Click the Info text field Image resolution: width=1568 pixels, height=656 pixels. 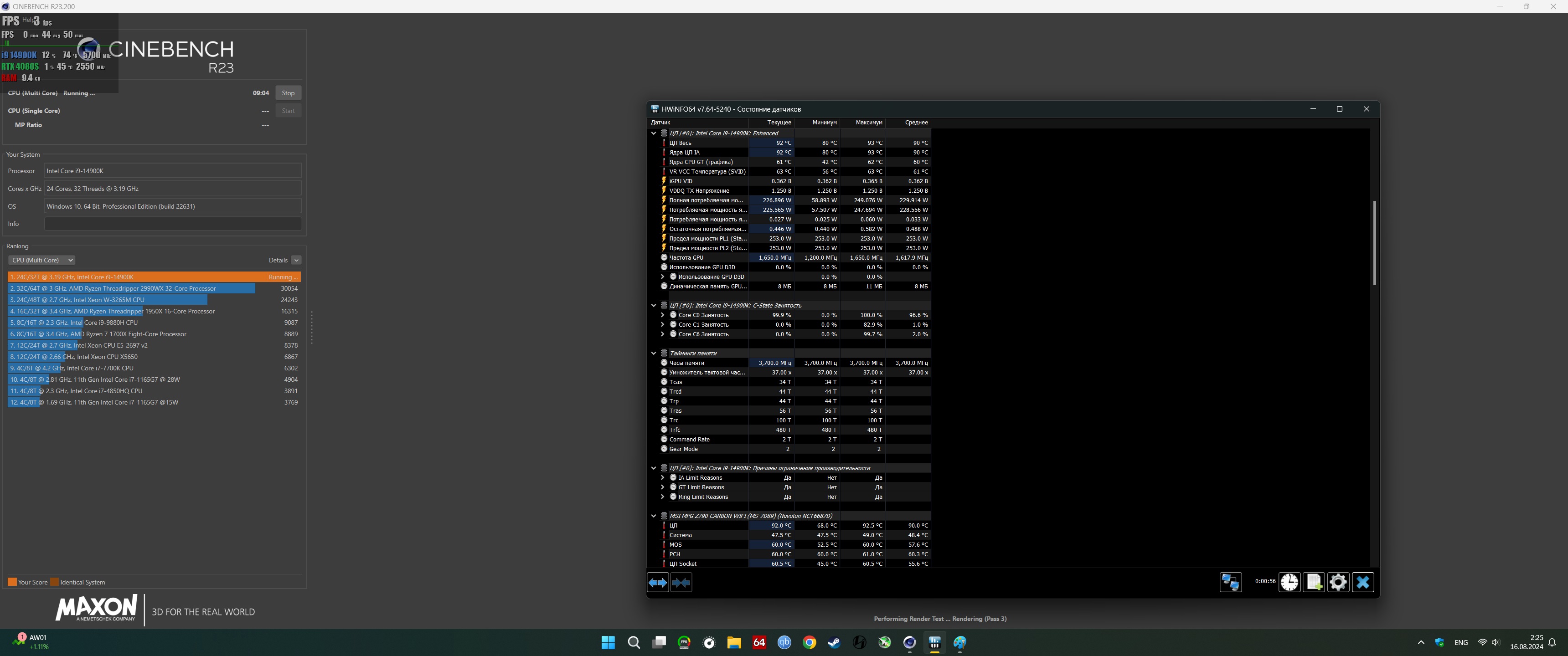pyautogui.click(x=173, y=224)
